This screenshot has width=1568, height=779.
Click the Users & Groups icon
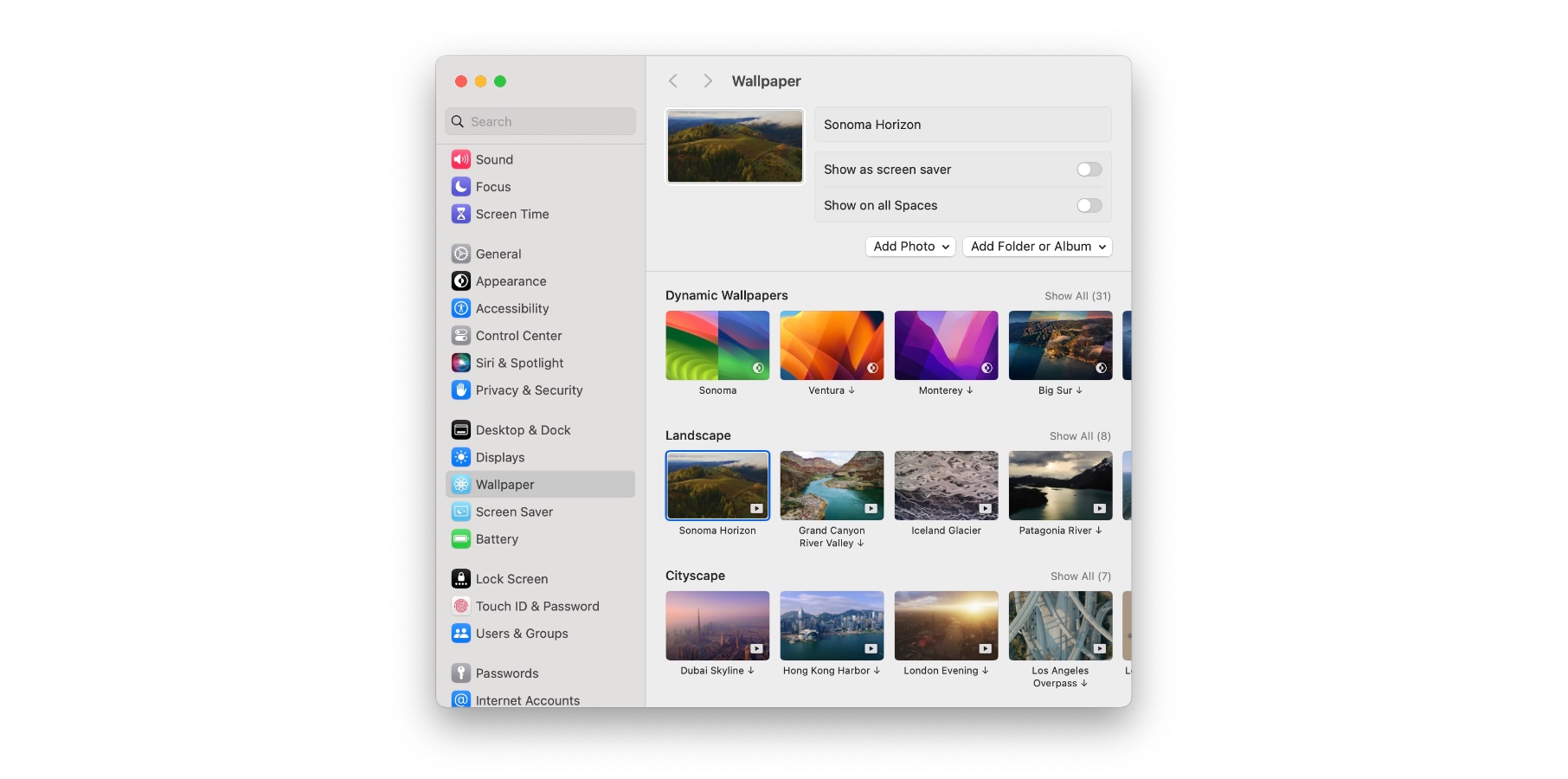[x=461, y=634]
